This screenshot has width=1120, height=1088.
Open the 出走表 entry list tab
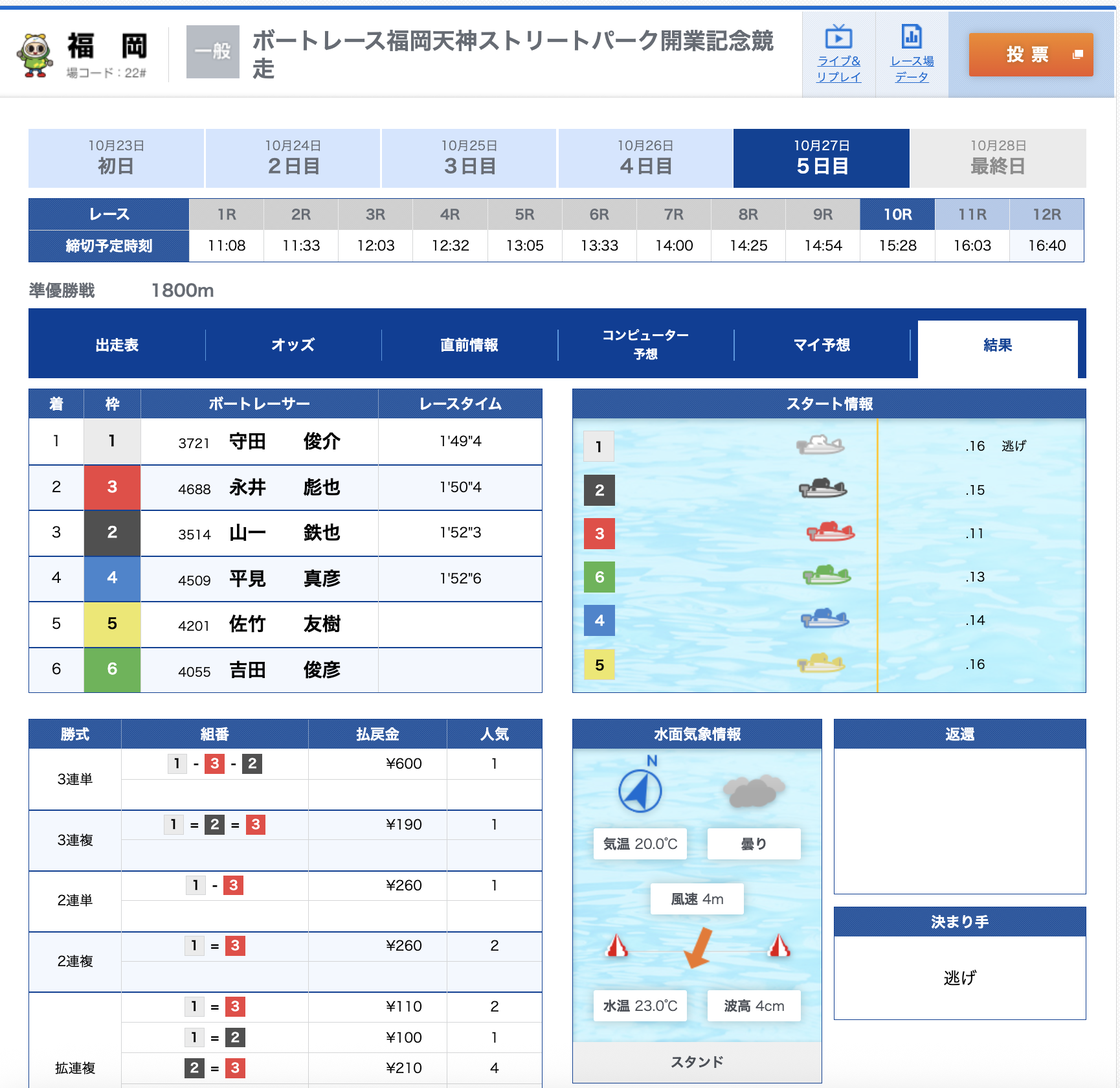pyautogui.click(x=117, y=345)
